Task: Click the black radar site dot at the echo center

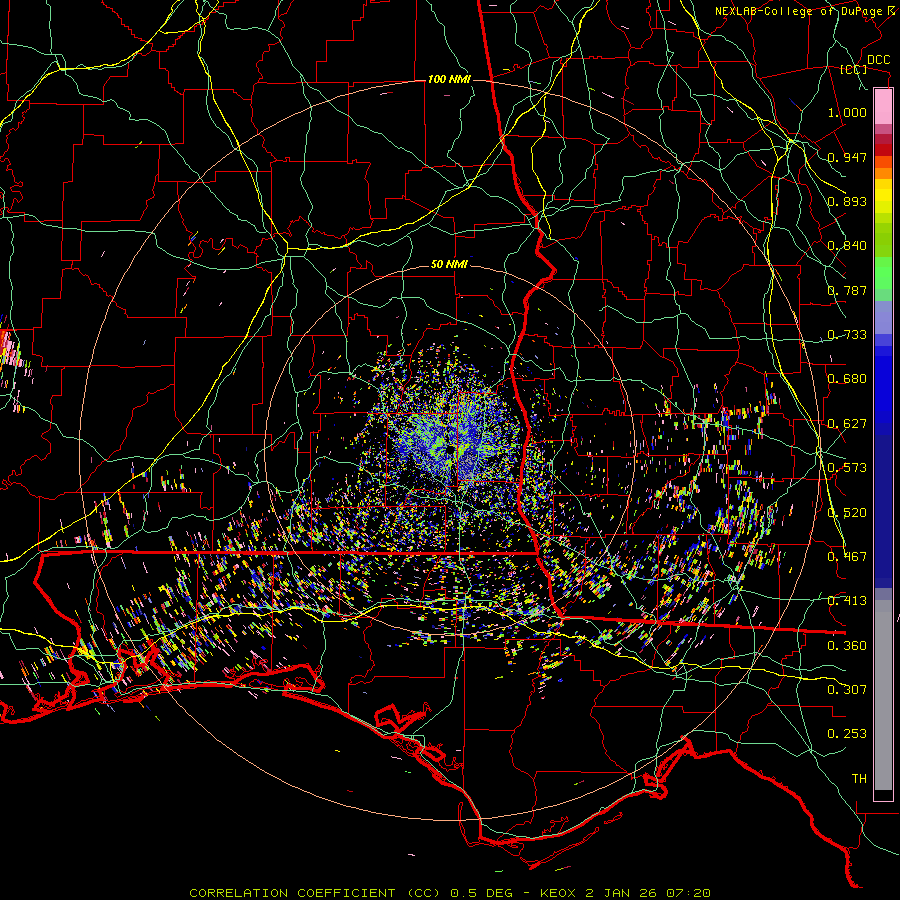Action: [451, 449]
